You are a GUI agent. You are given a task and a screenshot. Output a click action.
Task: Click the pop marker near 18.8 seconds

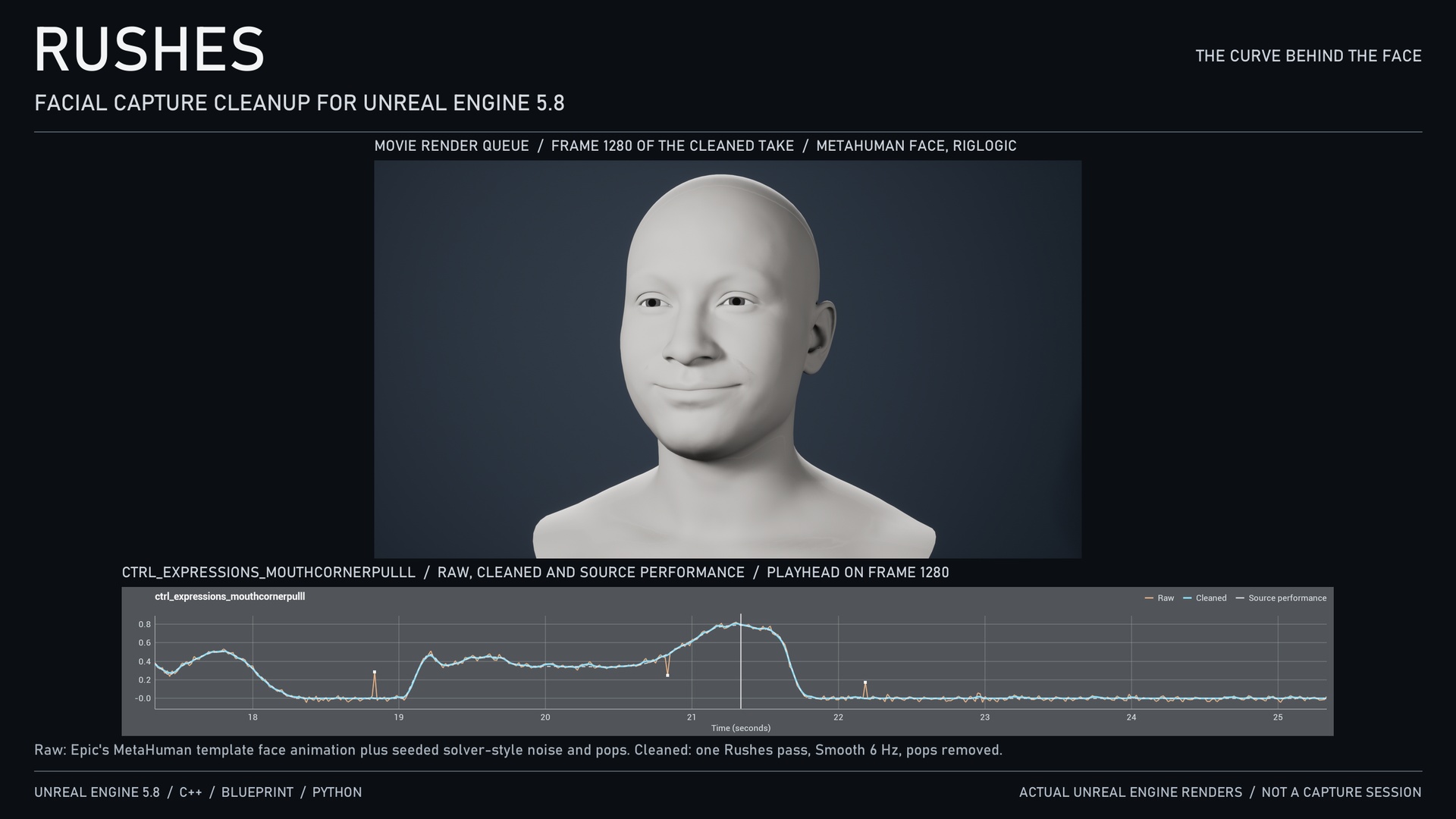click(374, 673)
